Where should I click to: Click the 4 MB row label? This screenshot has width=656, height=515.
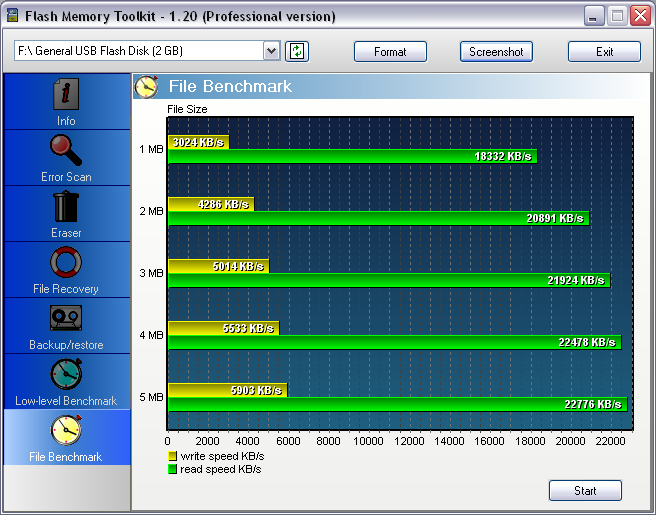click(x=151, y=335)
